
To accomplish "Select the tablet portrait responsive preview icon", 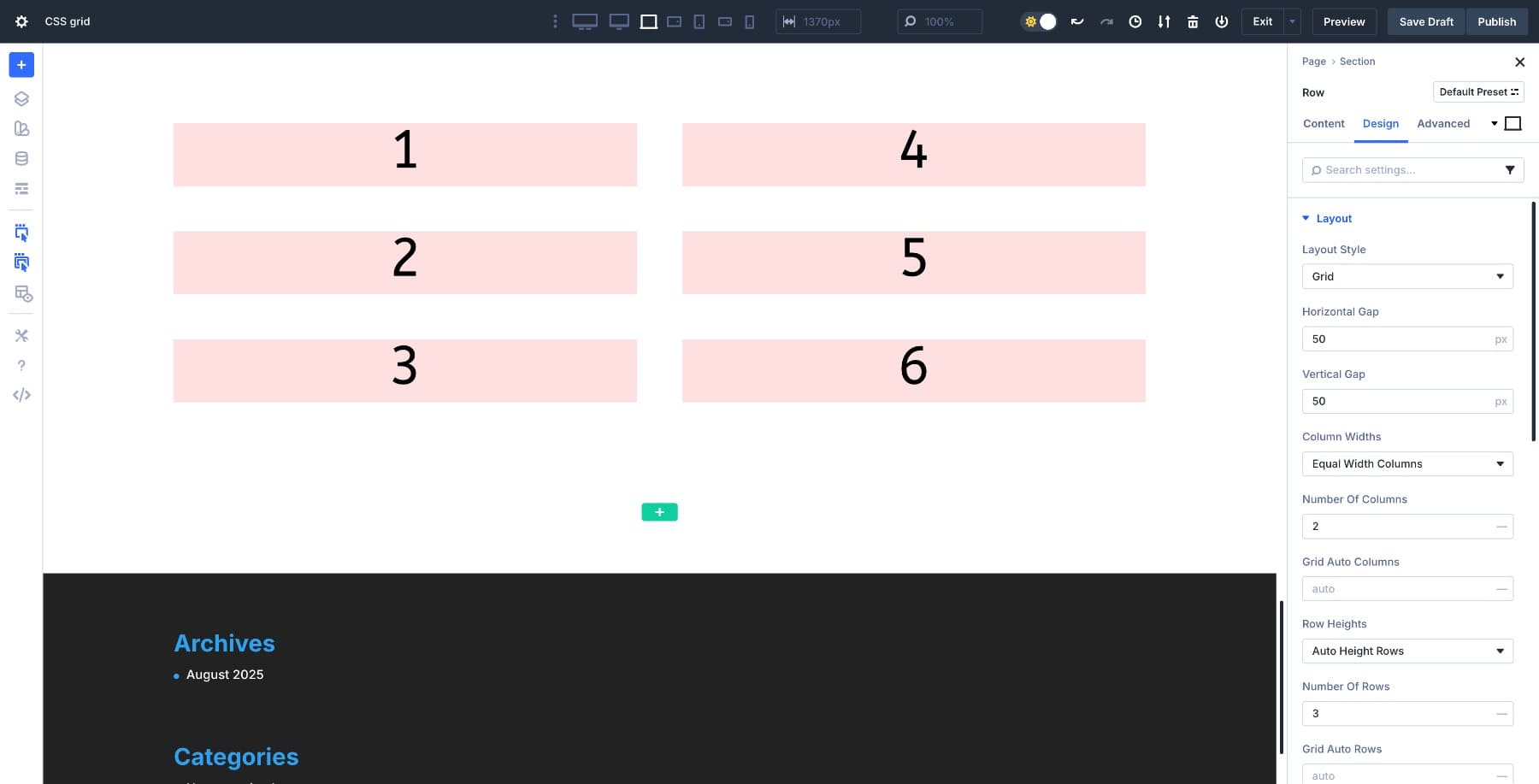I will point(699,21).
